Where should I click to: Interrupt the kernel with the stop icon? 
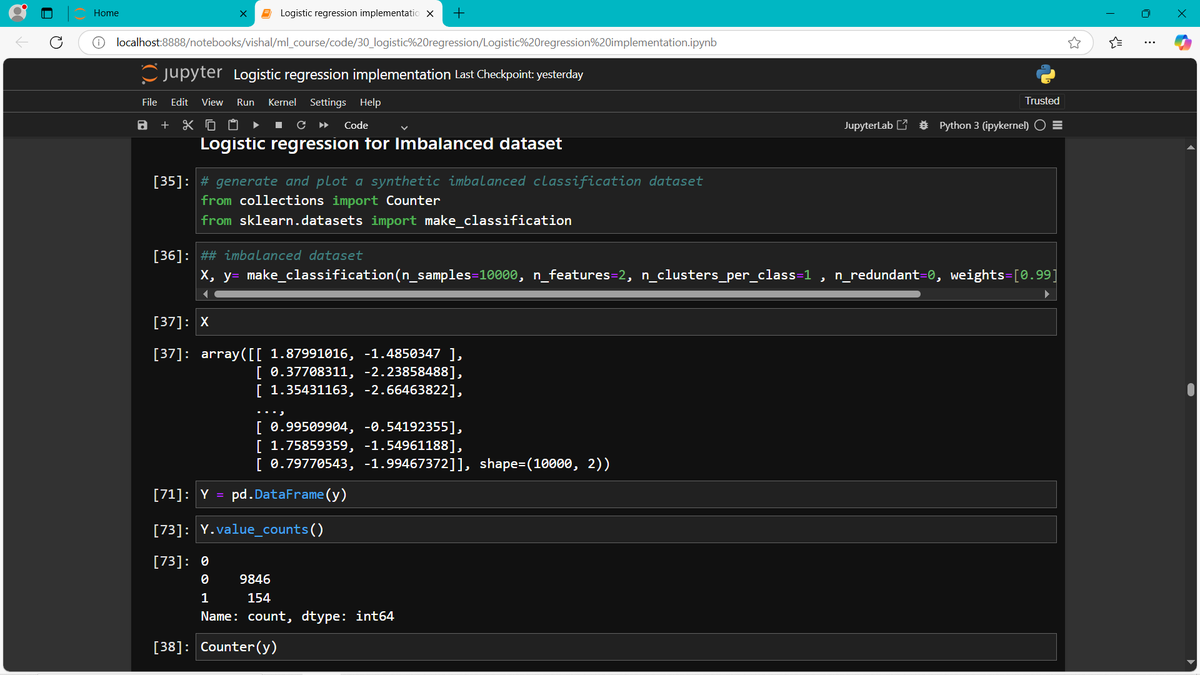coord(279,125)
